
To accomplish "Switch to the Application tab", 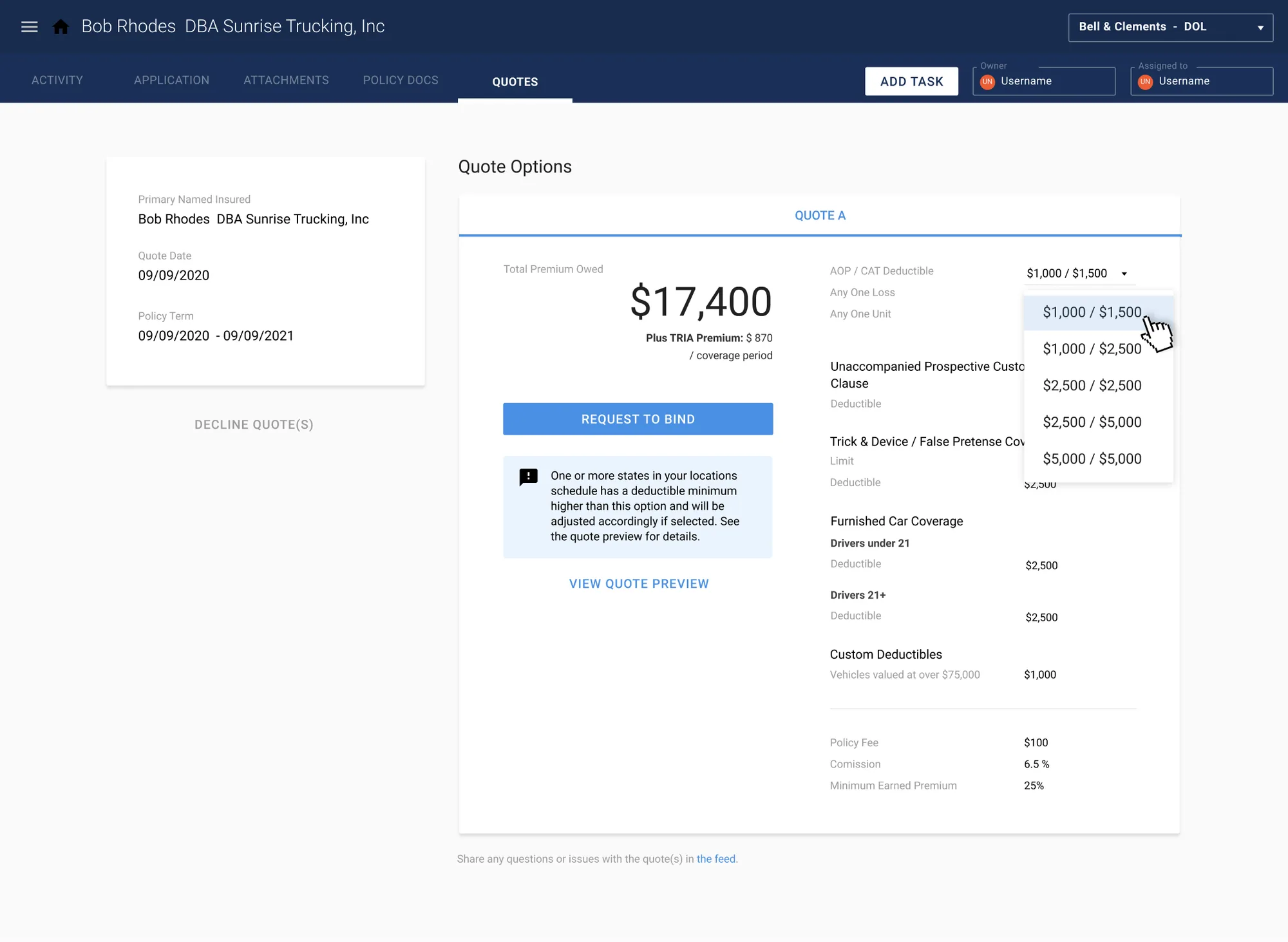I will click(x=172, y=80).
